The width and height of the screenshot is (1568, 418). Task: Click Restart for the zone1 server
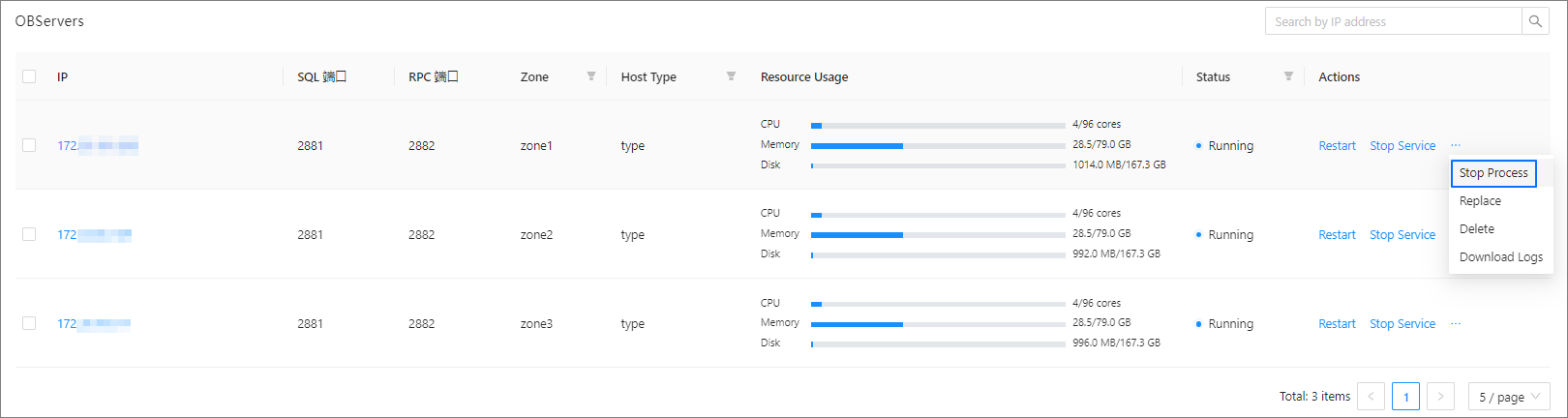pos(1337,146)
